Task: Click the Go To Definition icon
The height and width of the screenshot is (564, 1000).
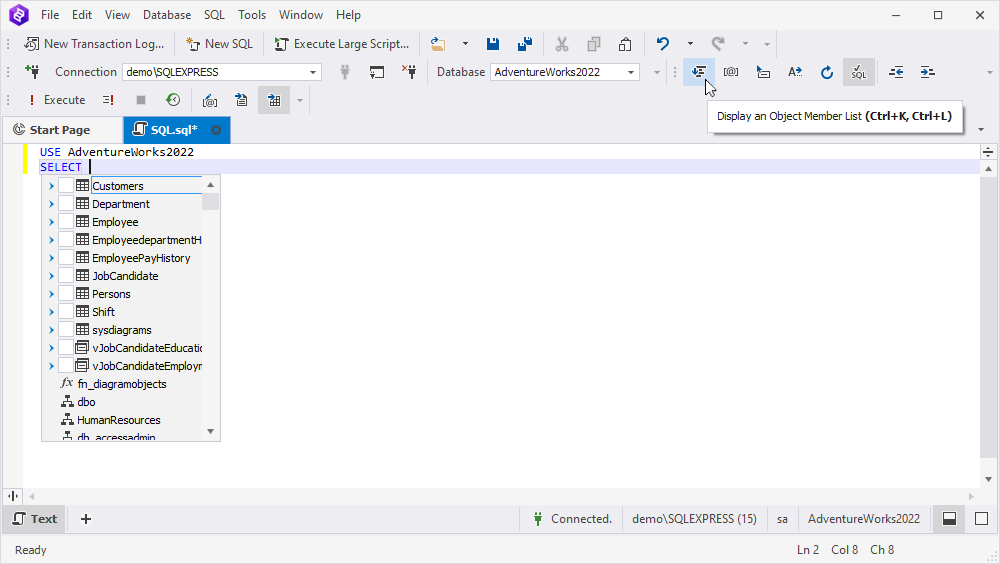Action: (763, 72)
